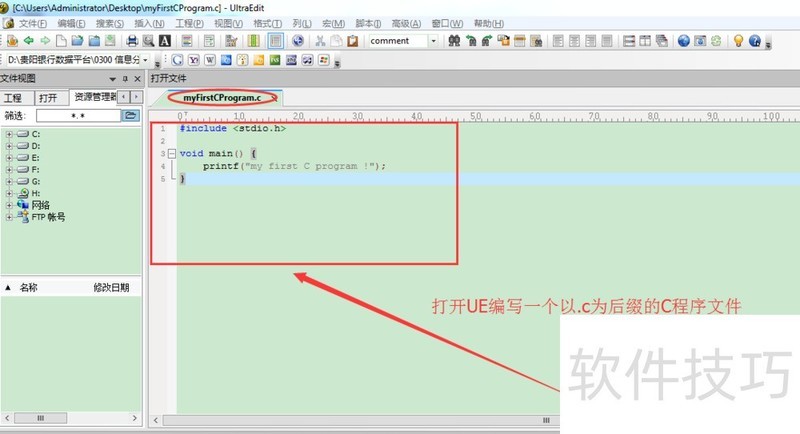
Task: Click the green Back arrow icon
Action: coord(29,41)
